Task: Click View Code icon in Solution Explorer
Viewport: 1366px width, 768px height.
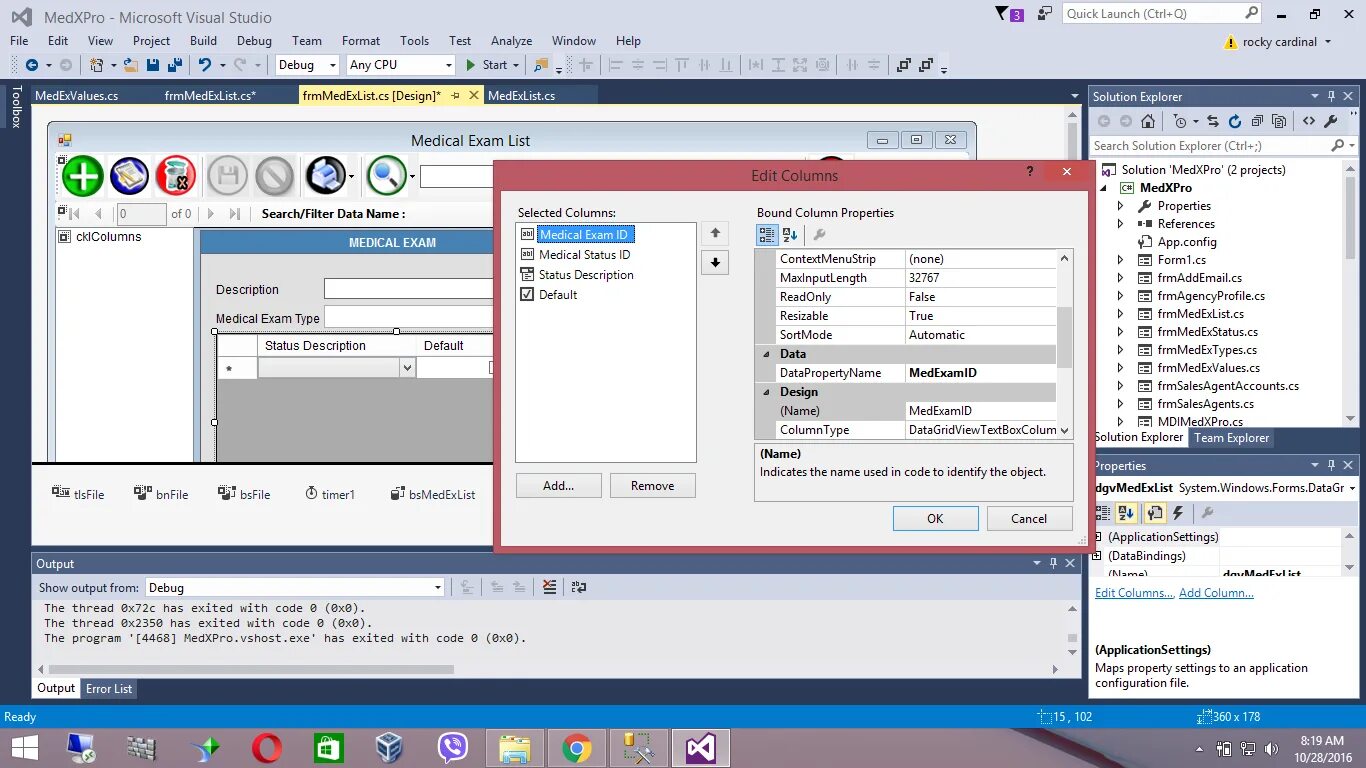Action: pos(1308,121)
